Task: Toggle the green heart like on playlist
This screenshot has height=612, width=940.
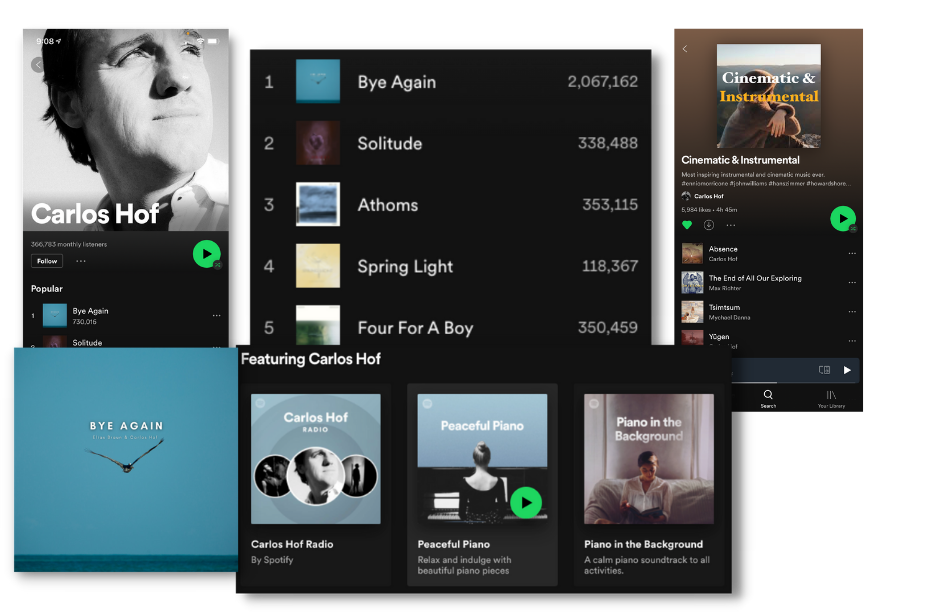Action: click(x=687, y=225)
